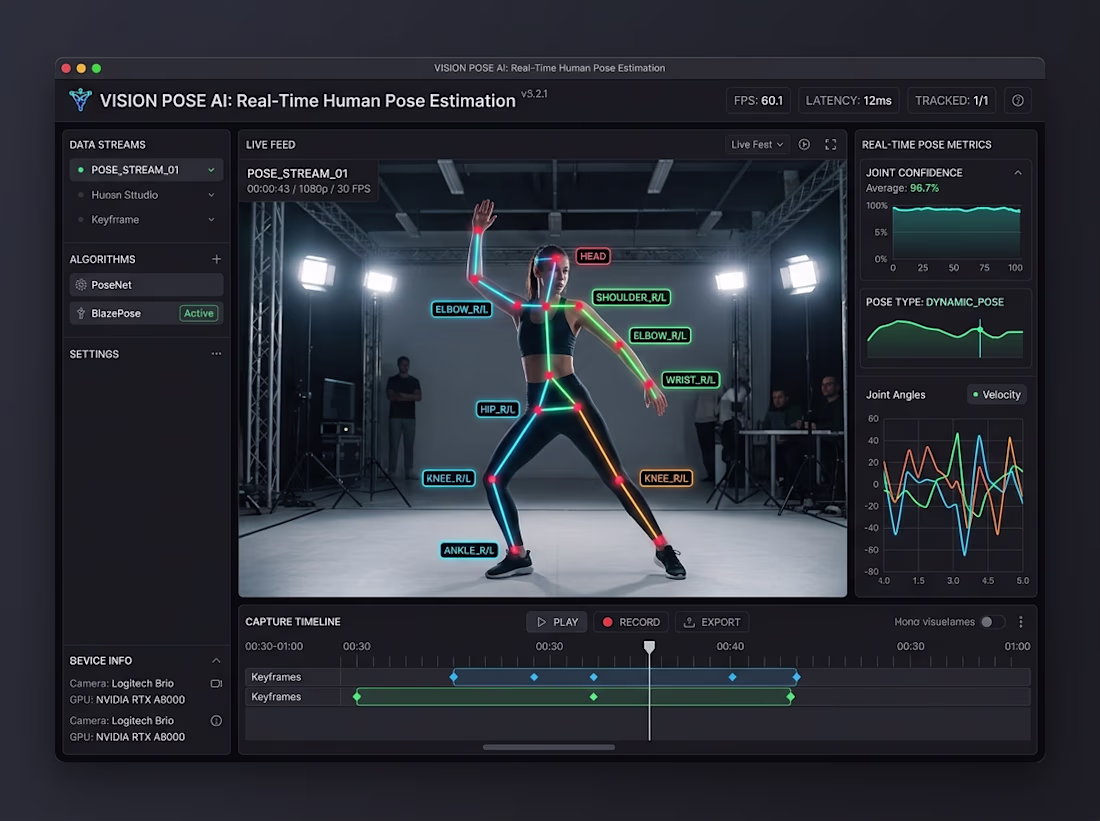The height and width of the screenshot is (821, 1100).
Task: Click the WRIST_R/L joint label
Action: coord(690,380)
